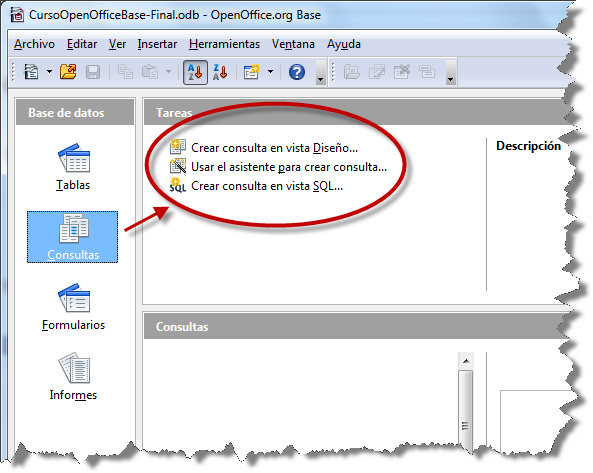Click the Rename query icon
593x473 pixels.
(x=427, y=71)
